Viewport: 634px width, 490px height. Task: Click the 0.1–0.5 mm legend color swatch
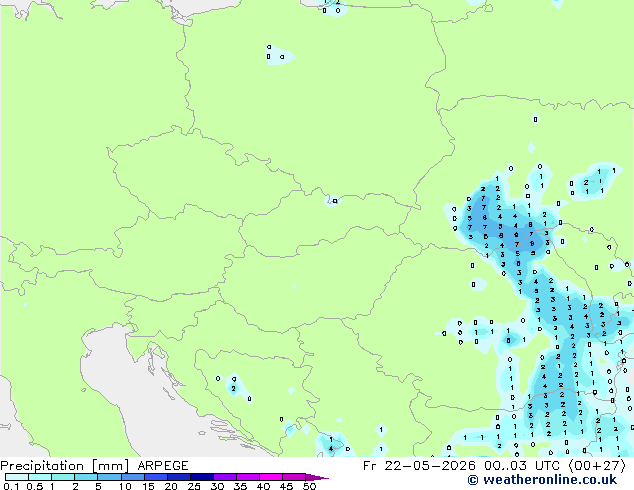pos(17,477)
